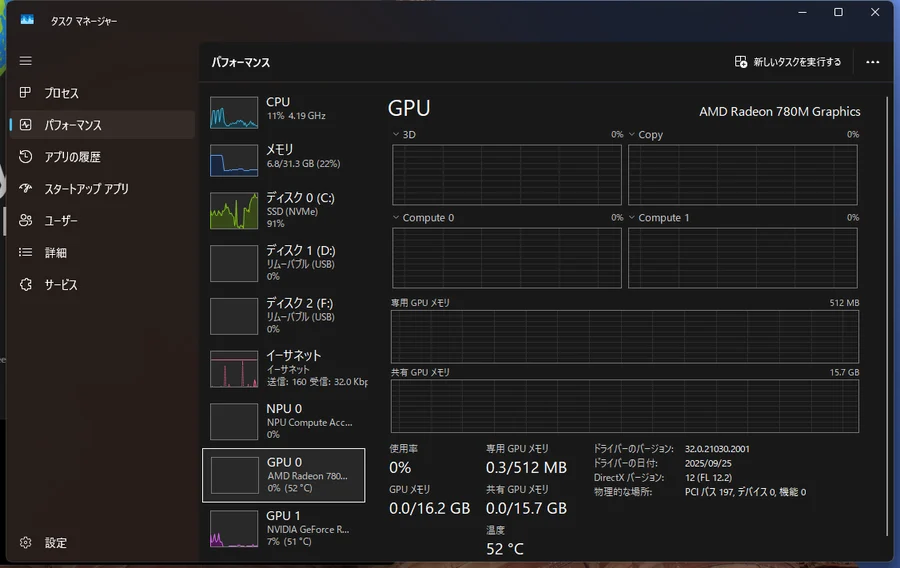Click the 0% 使用率 utilization value

tap(400, 468)
